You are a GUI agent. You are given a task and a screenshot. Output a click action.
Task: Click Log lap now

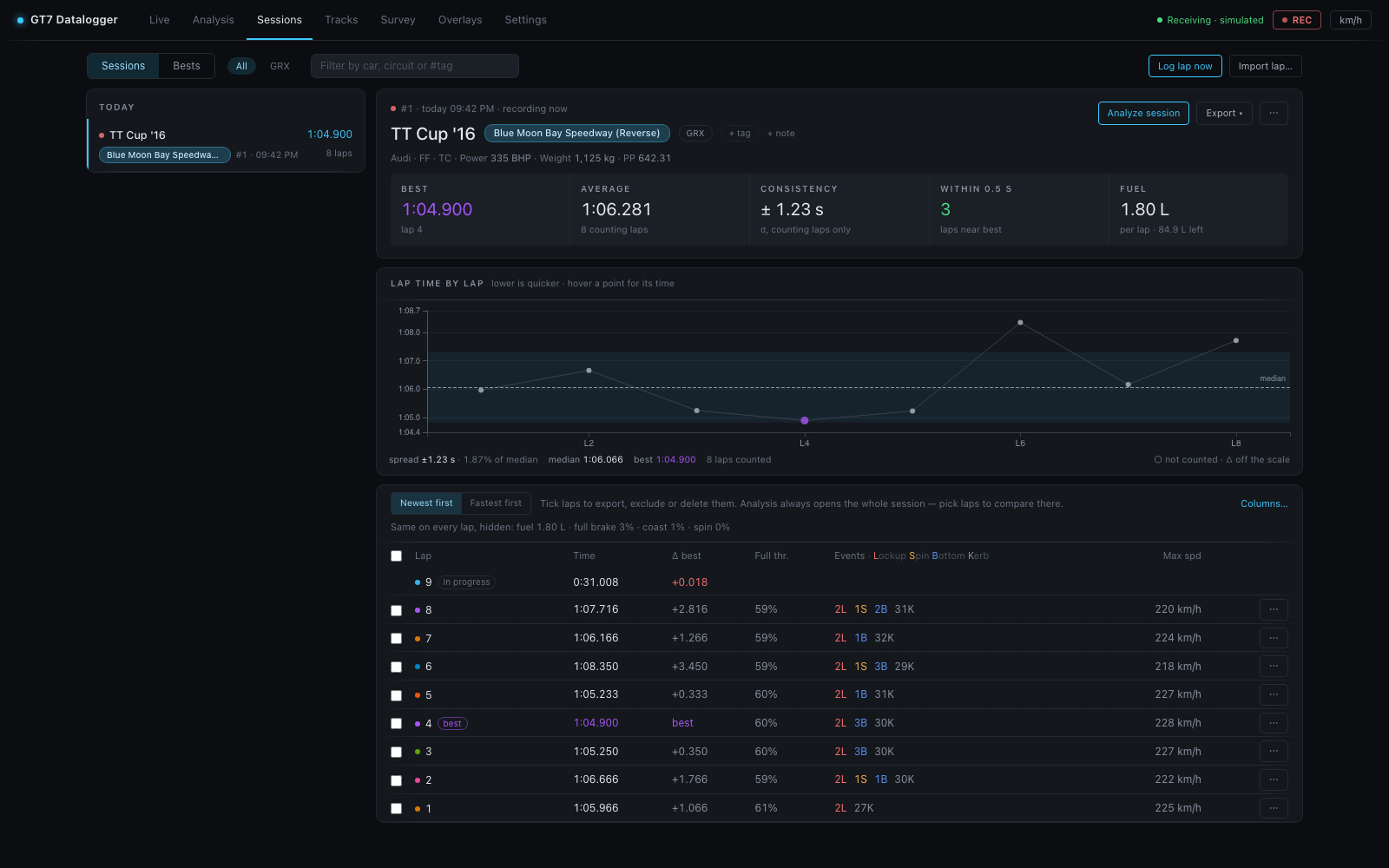[x=1185, y=66]
